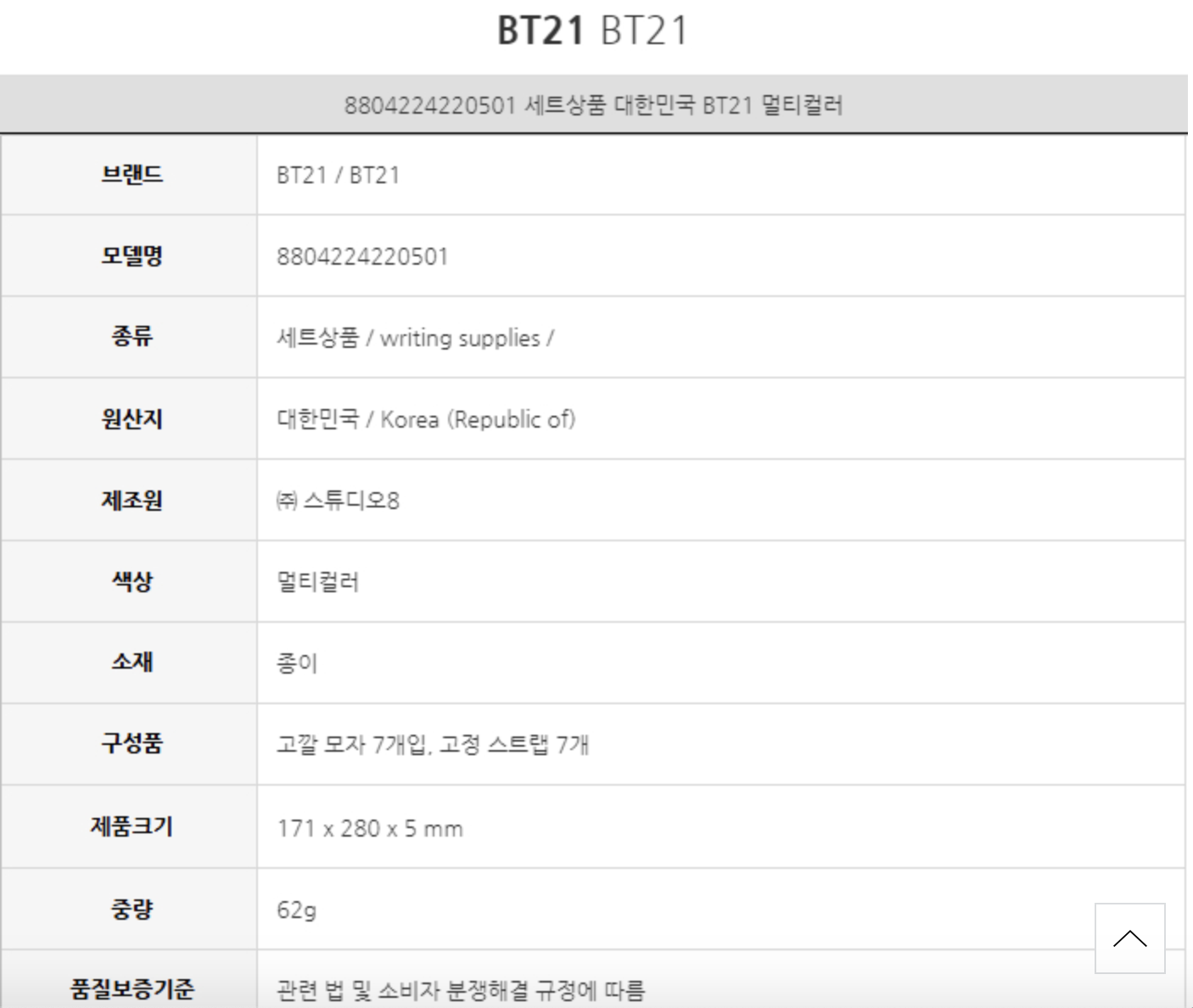1193x1008 pixels.
Task: Select the 모델명 row label
Action: (x=132, y=256)
